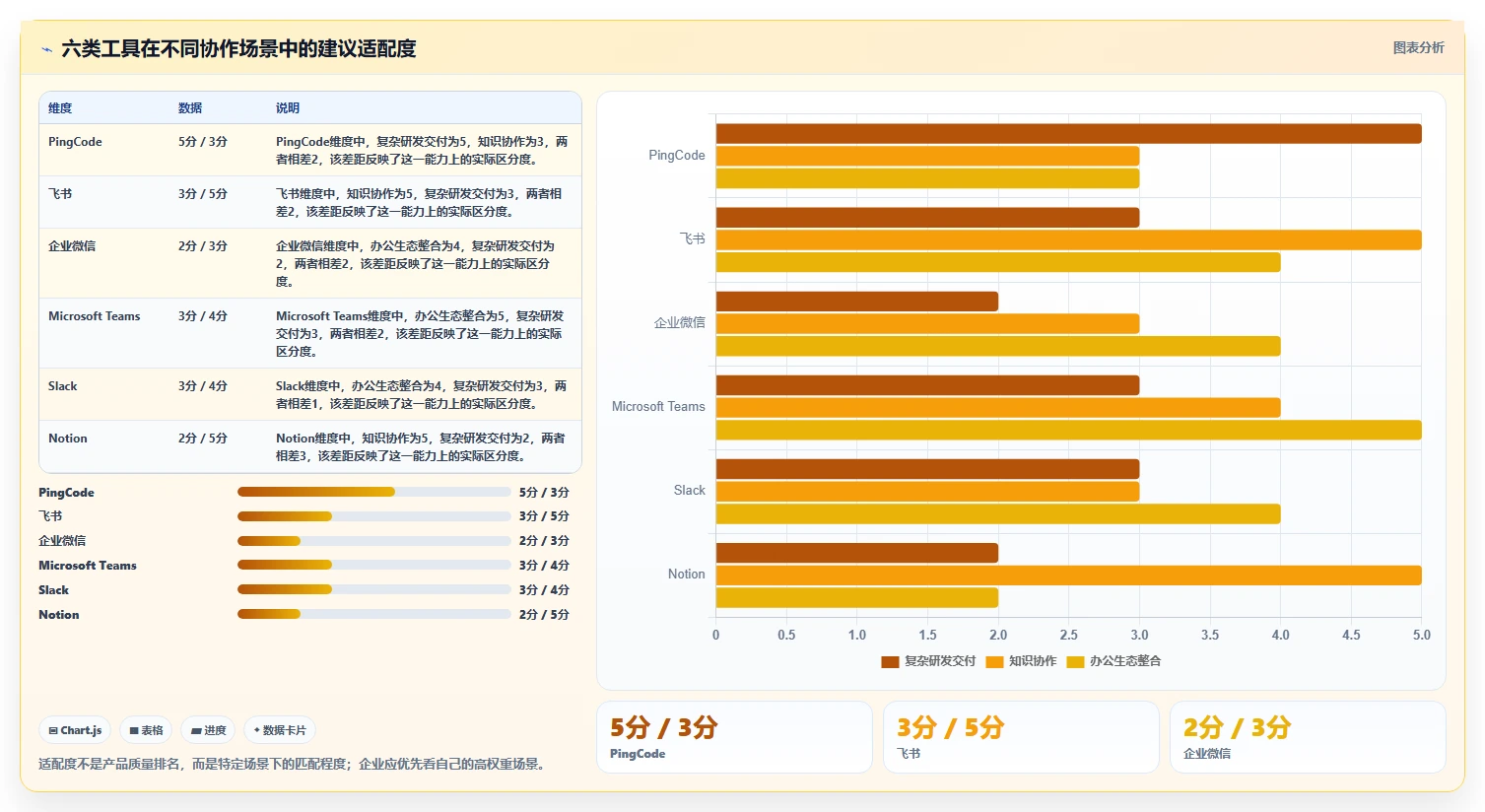Click the Notion 知识协作 bar in chart
The width and height of the screenshot is (1485, 812).
coord(1068,575)
